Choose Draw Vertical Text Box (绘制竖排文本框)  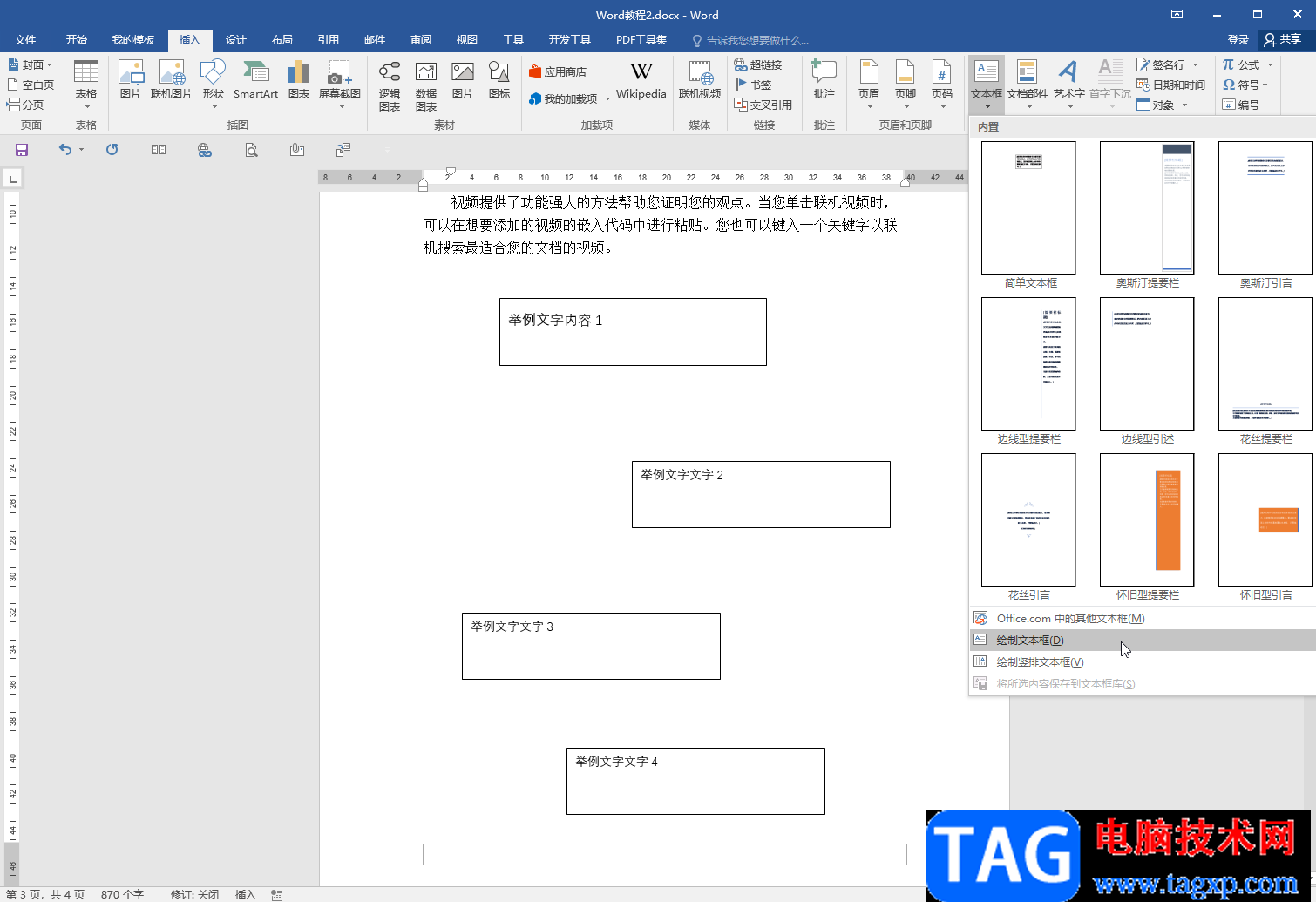pyautogui.click(x=1143, y=661)
